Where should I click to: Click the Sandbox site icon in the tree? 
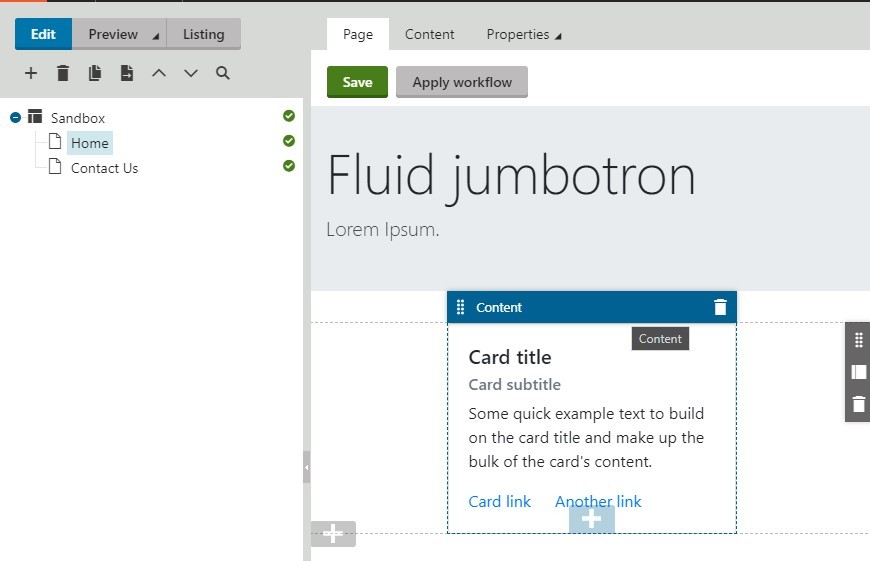(x=35, y=117)
